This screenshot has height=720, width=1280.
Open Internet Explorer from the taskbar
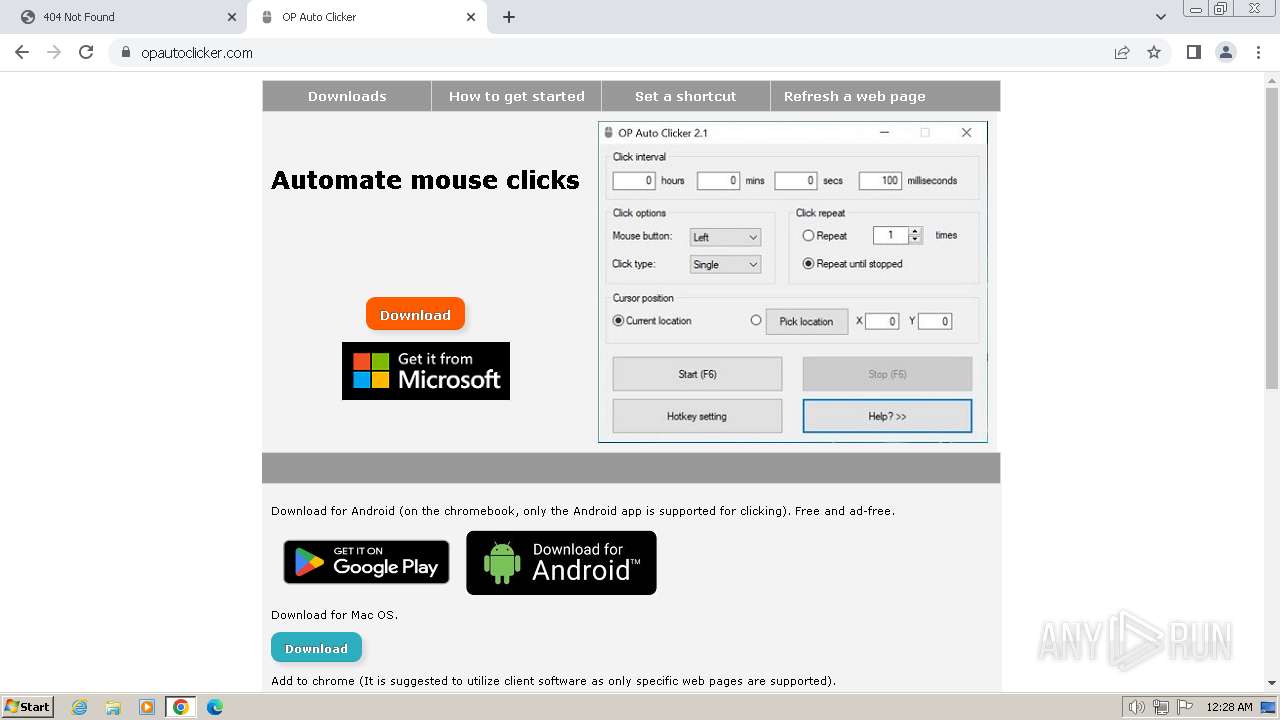click(x=80, y=707)
